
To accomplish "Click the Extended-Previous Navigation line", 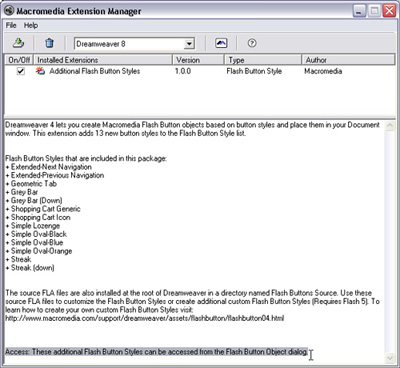I will click(x=55, y=175).
